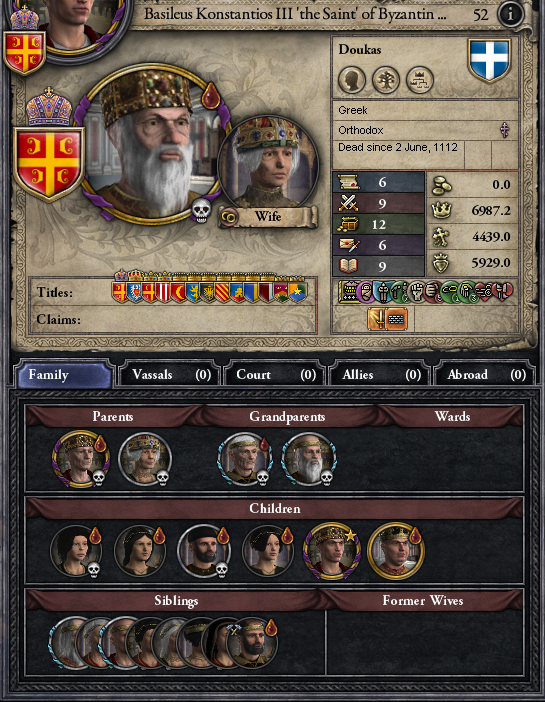Click the Orthodox cross religion icon
Image resolution: width=545 pixels, height=702 pixels.
[505, 130]
